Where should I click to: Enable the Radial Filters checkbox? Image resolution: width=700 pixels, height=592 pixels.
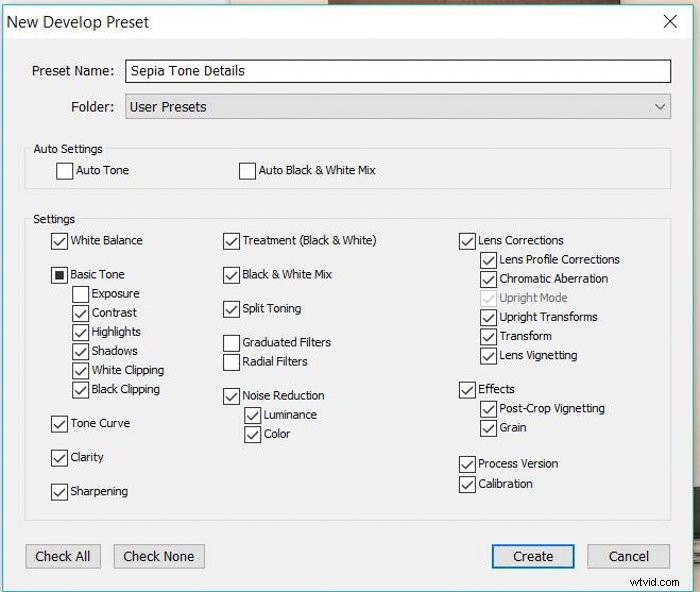(231, 362)
